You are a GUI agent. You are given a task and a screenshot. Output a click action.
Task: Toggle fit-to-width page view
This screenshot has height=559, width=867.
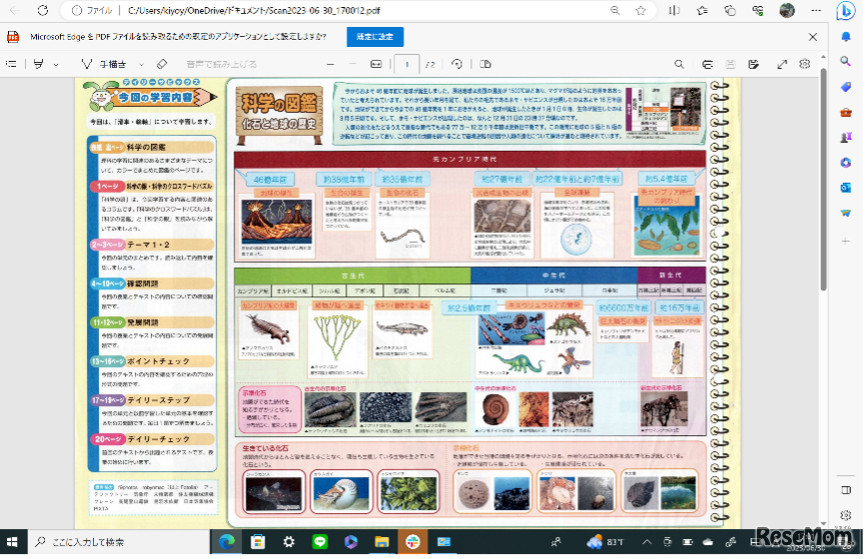point(376,64)
